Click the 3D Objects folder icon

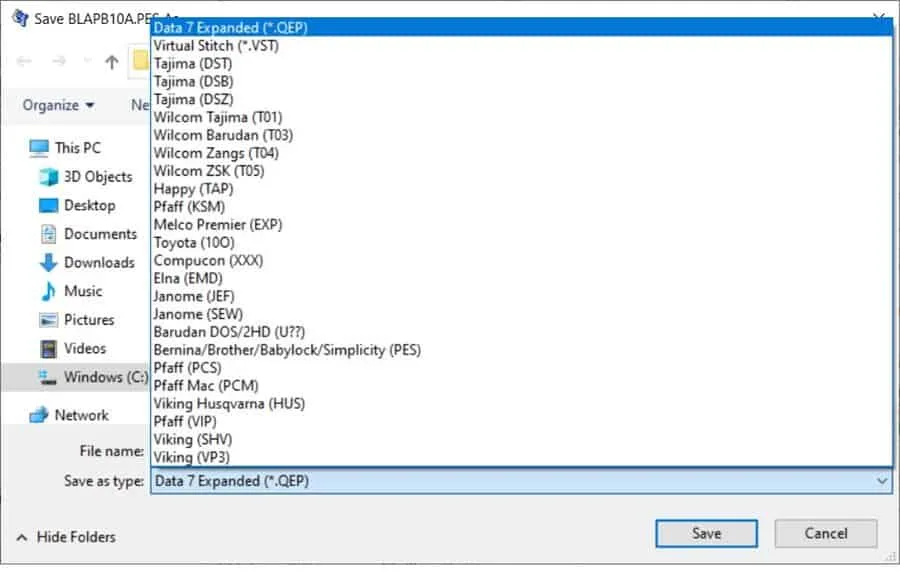click(x=48, y=177)
